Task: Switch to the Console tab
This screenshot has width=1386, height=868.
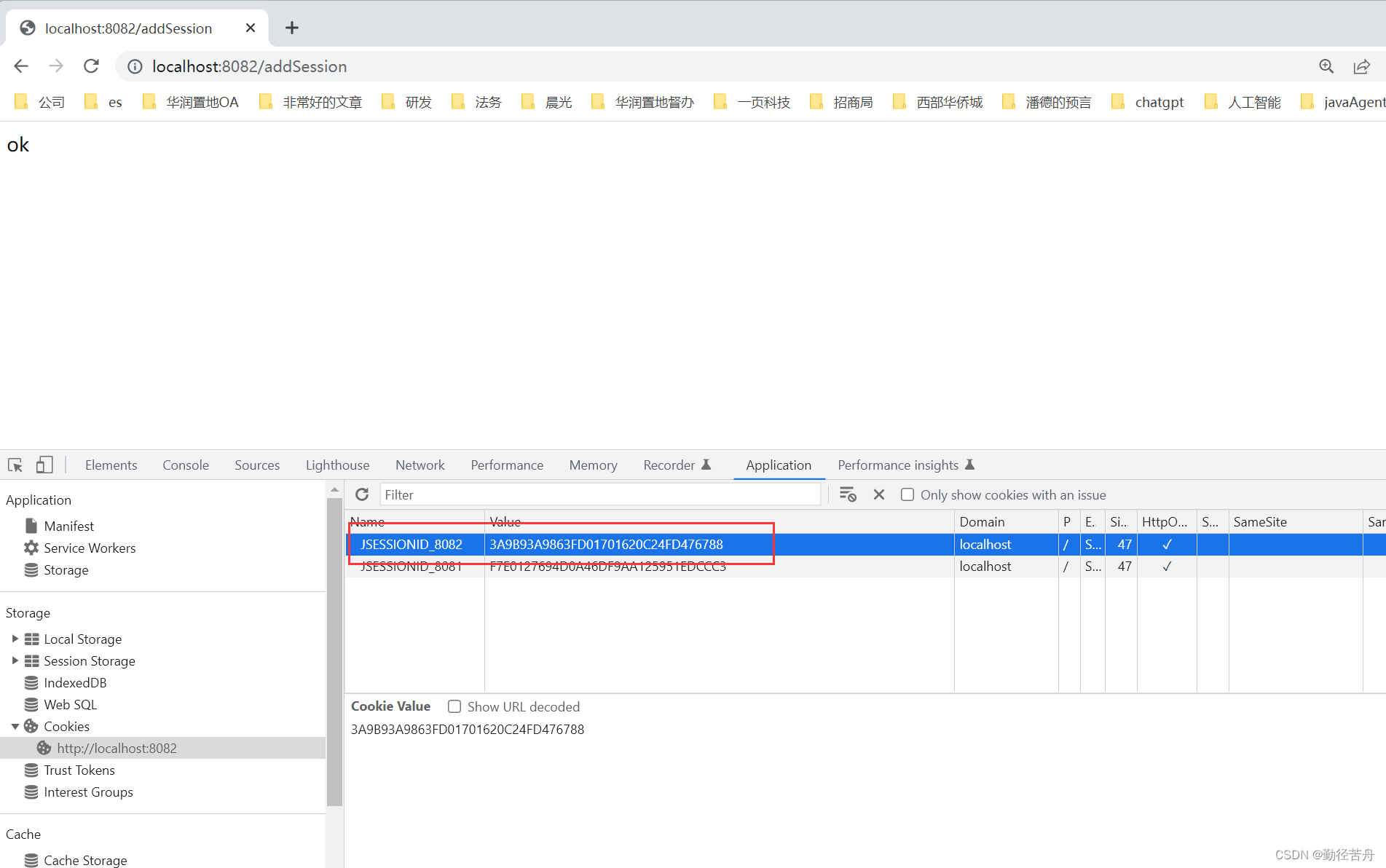Action: [186, 465]
